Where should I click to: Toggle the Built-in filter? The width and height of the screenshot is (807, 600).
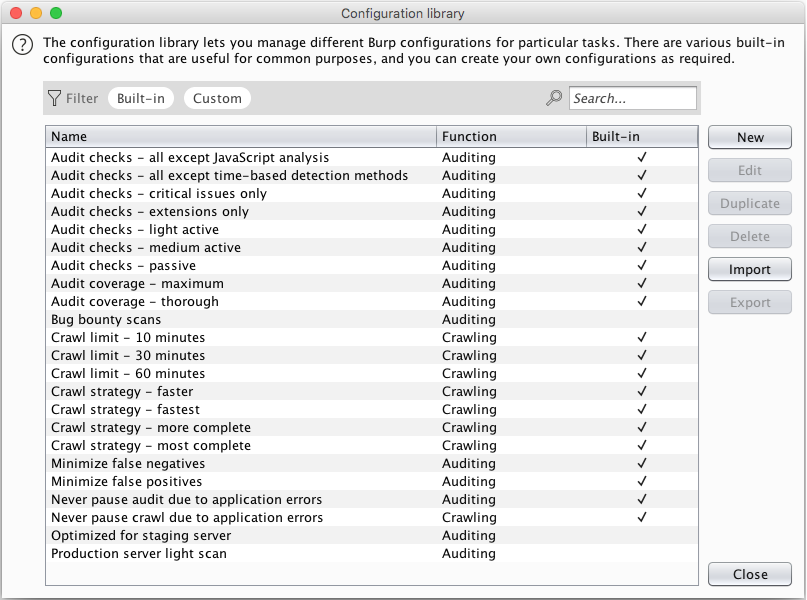pyautogui.click(x=141, y=98)
